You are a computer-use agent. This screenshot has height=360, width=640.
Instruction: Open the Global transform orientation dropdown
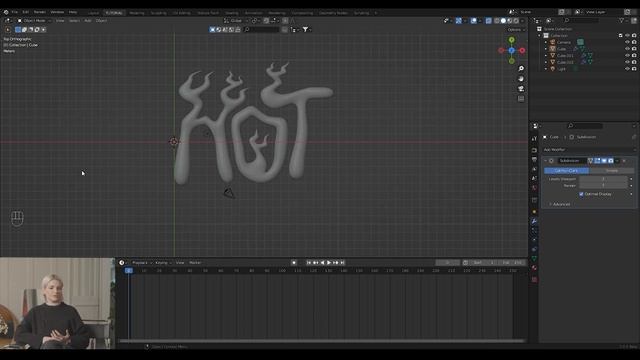pos(236,20)
